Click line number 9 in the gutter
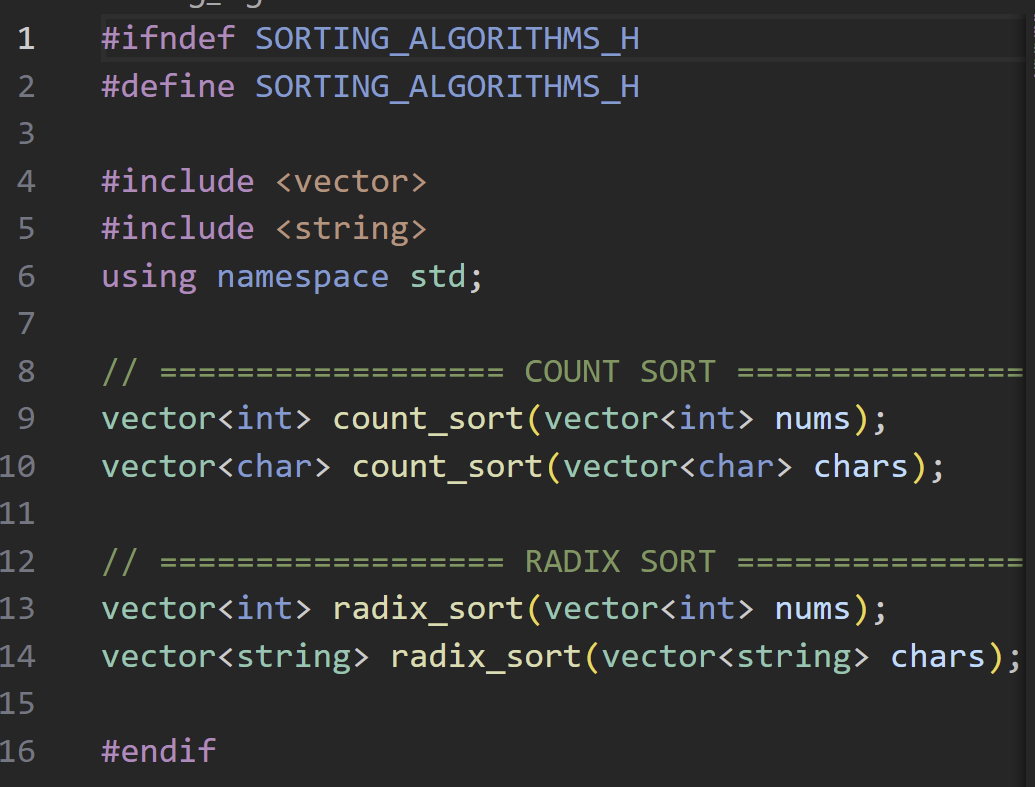1035x787 pixels. pos(25,418)
